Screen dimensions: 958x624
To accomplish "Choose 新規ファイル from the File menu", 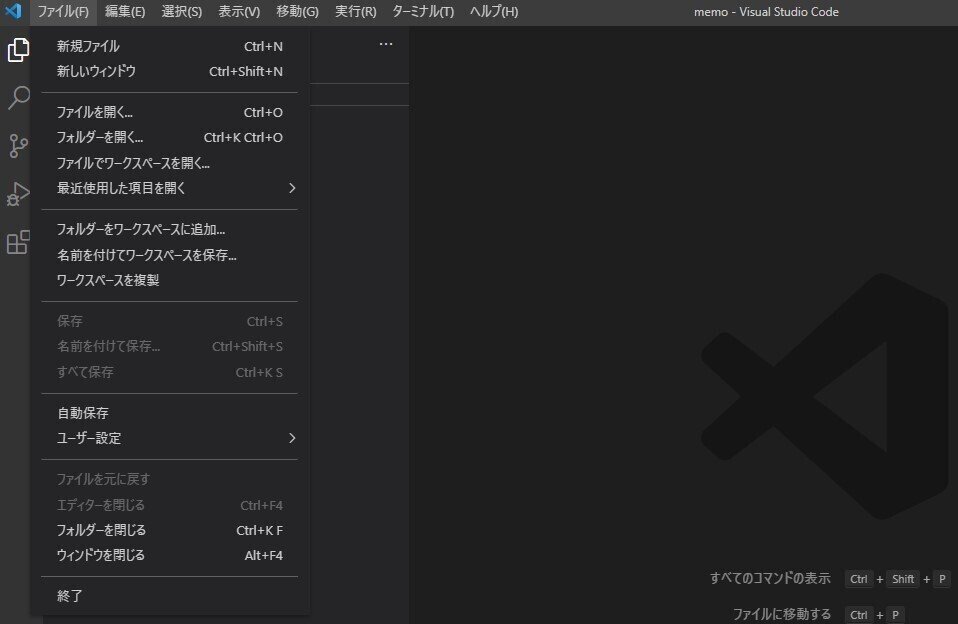I will click(x=170, y=46).
